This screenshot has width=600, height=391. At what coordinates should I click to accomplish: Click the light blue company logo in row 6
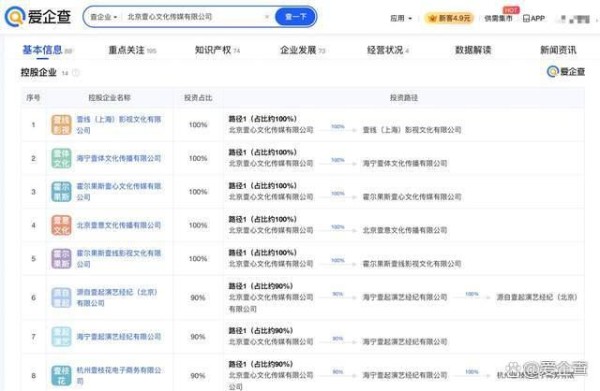click(x=61, y=298)
